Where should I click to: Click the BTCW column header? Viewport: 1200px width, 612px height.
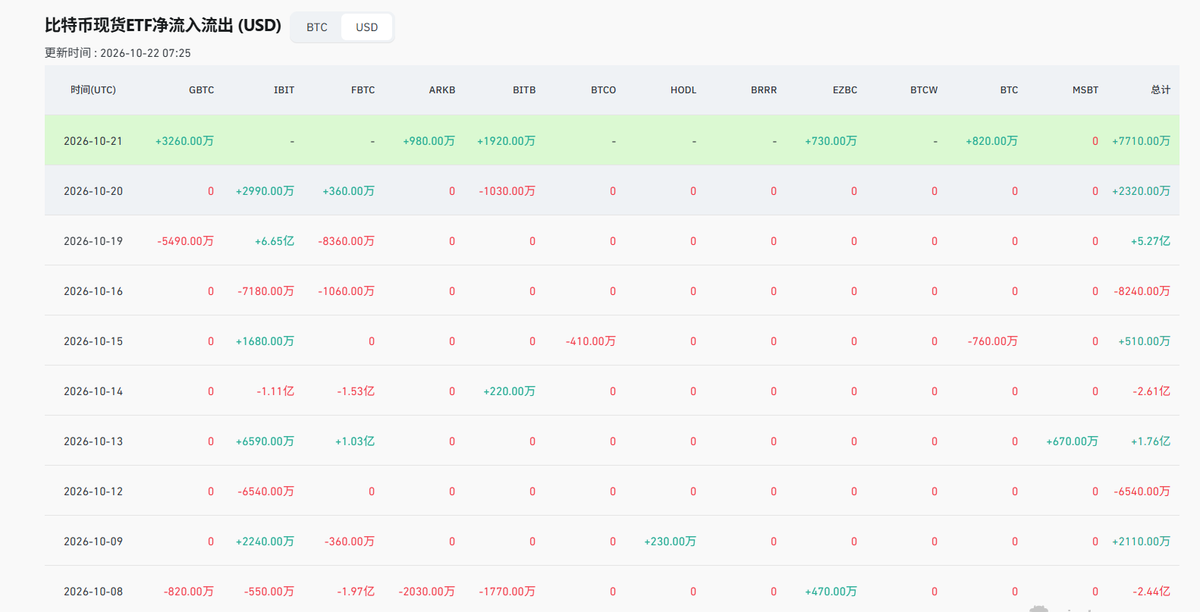pyautogui.click(x=924, y=90)
